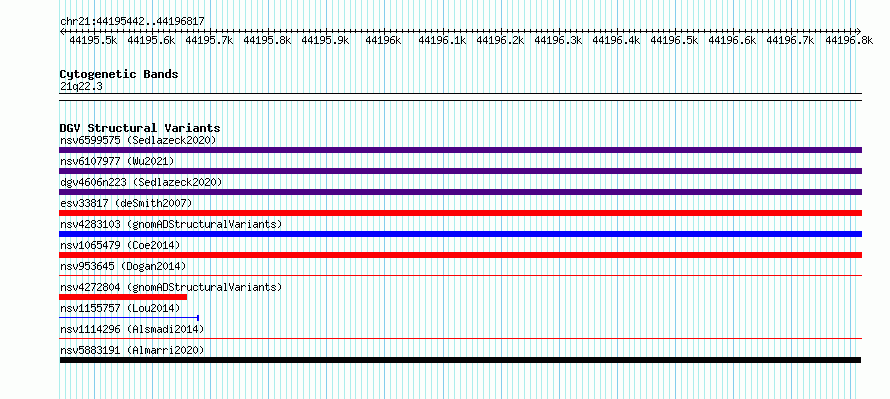Click ruler position 44196.1k

[442, 40]
